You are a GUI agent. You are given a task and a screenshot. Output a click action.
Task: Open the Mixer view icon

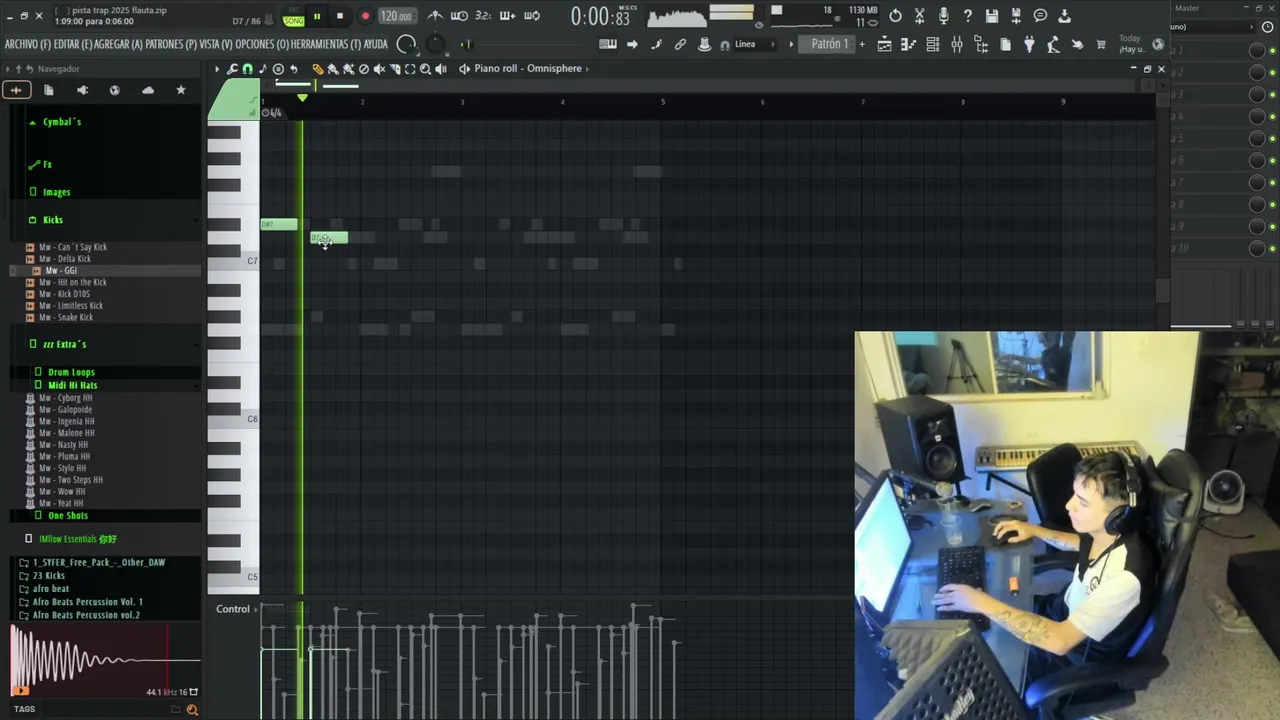click(957, 44)
